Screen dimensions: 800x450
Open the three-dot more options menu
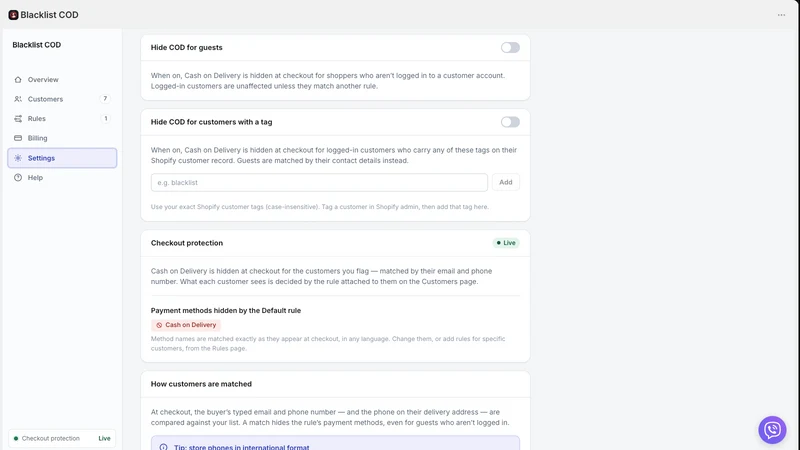click(781, 15)
